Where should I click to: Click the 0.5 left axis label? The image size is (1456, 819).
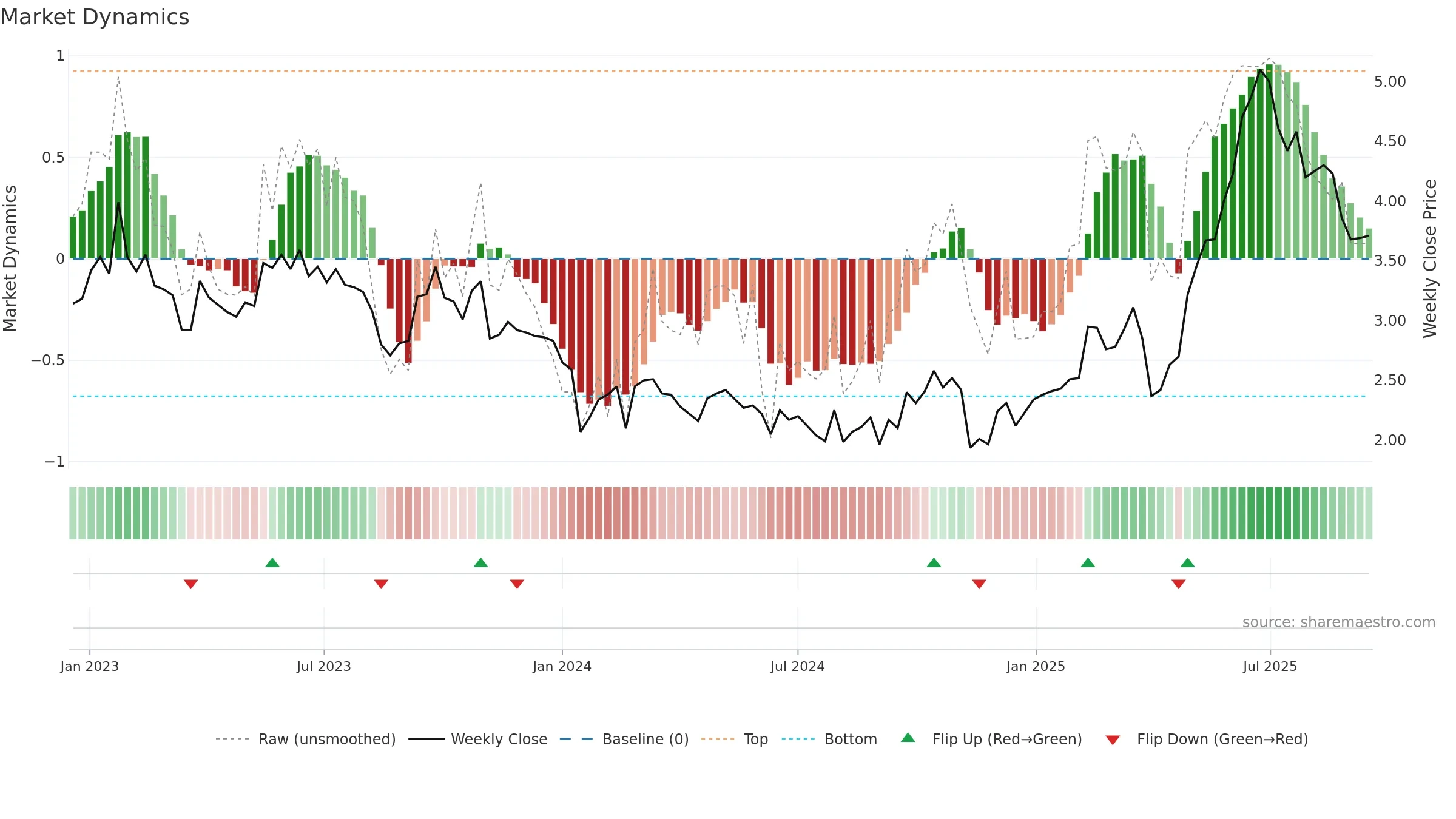click(x=53, y=158)
